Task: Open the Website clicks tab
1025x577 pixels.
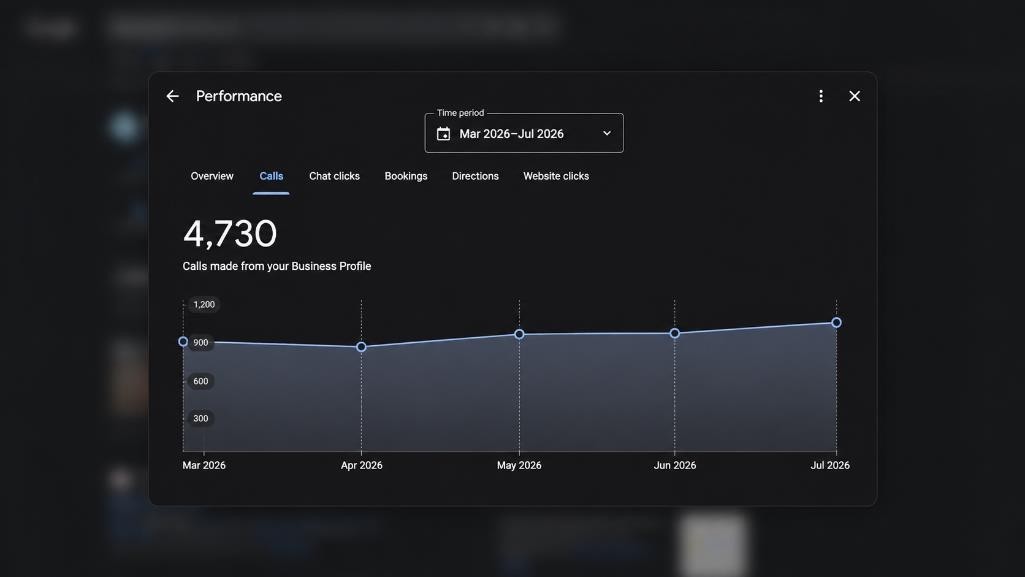Action: coord(556,176)
